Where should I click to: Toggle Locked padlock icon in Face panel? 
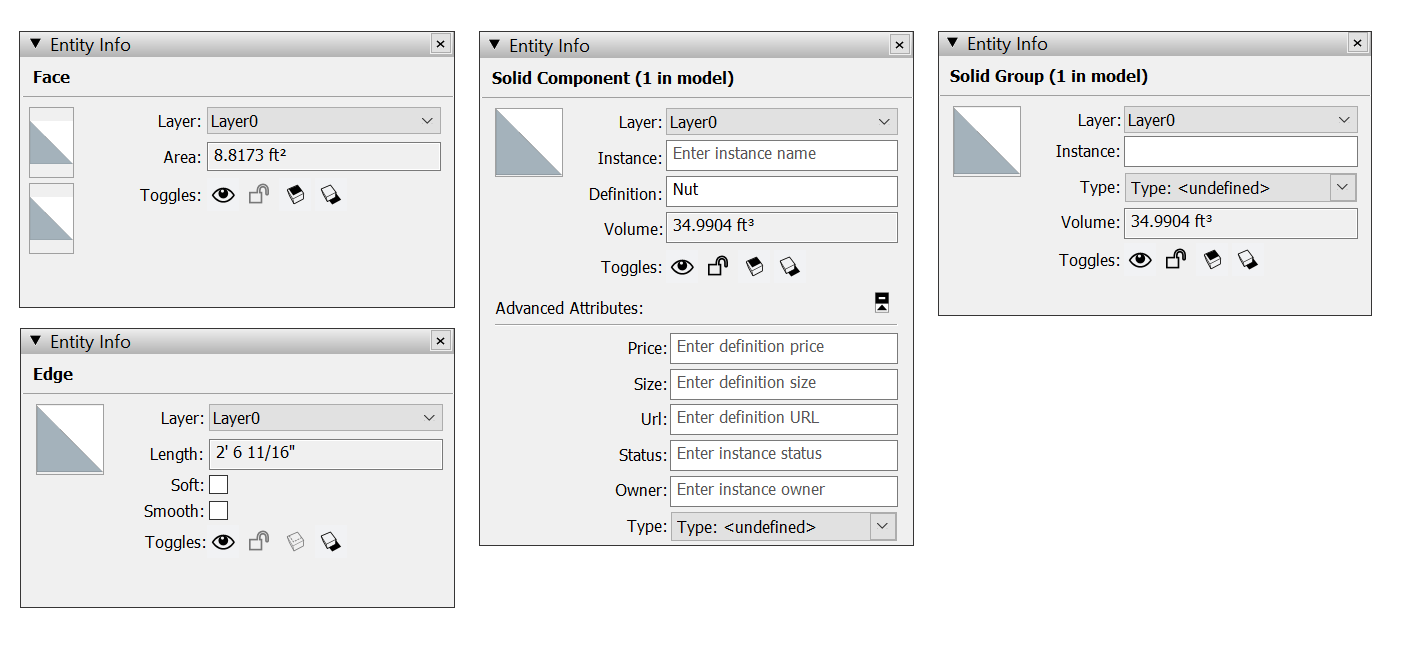[x=259, y=195]
